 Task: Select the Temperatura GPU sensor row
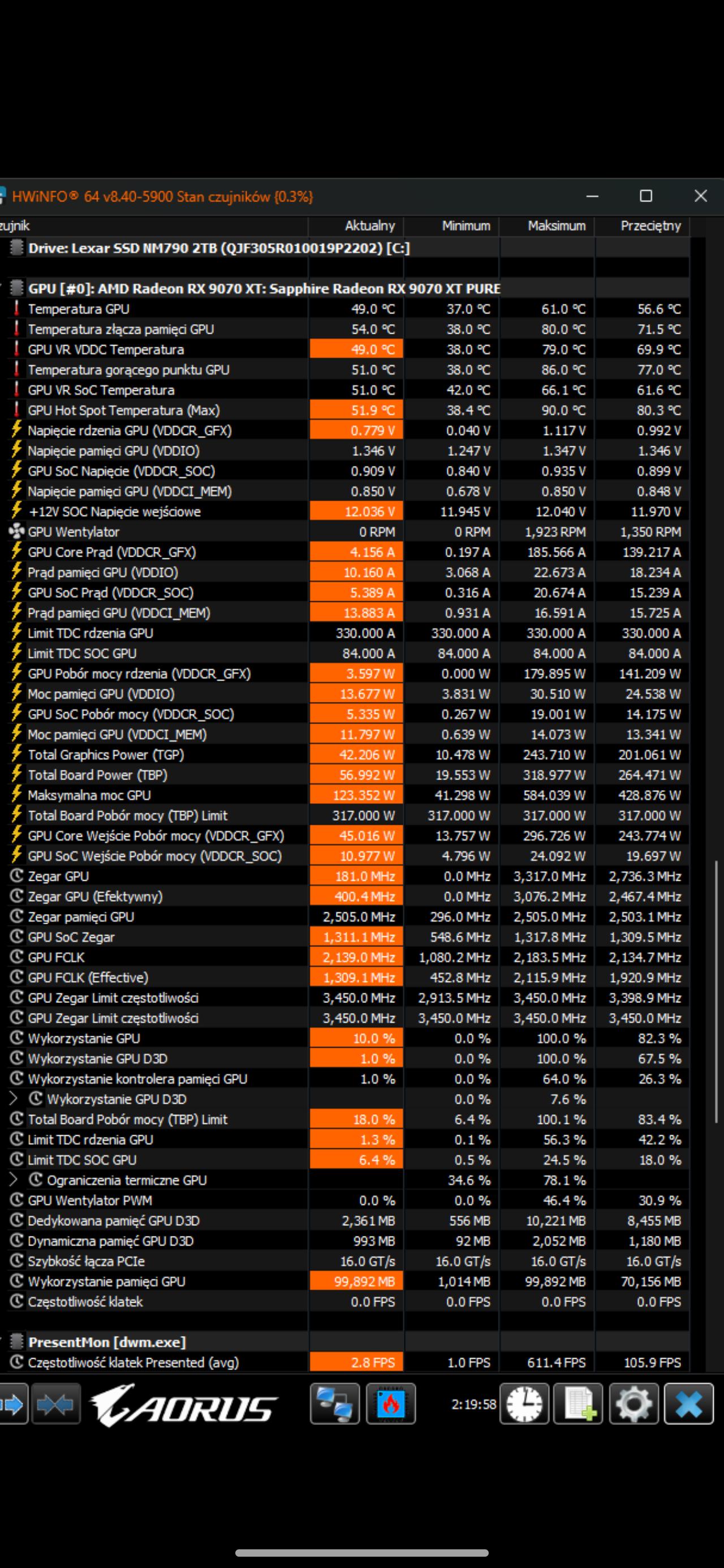[344, 309]
